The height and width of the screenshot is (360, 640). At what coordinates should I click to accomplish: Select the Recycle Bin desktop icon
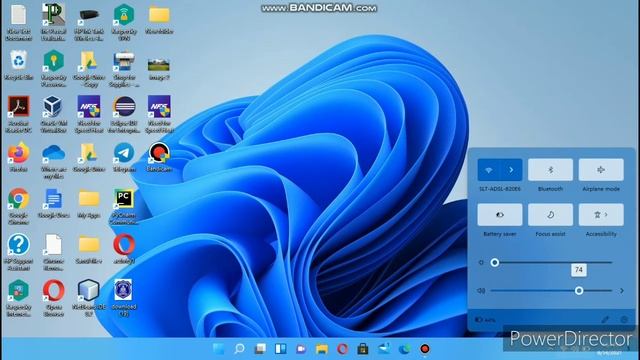[18, 65]
